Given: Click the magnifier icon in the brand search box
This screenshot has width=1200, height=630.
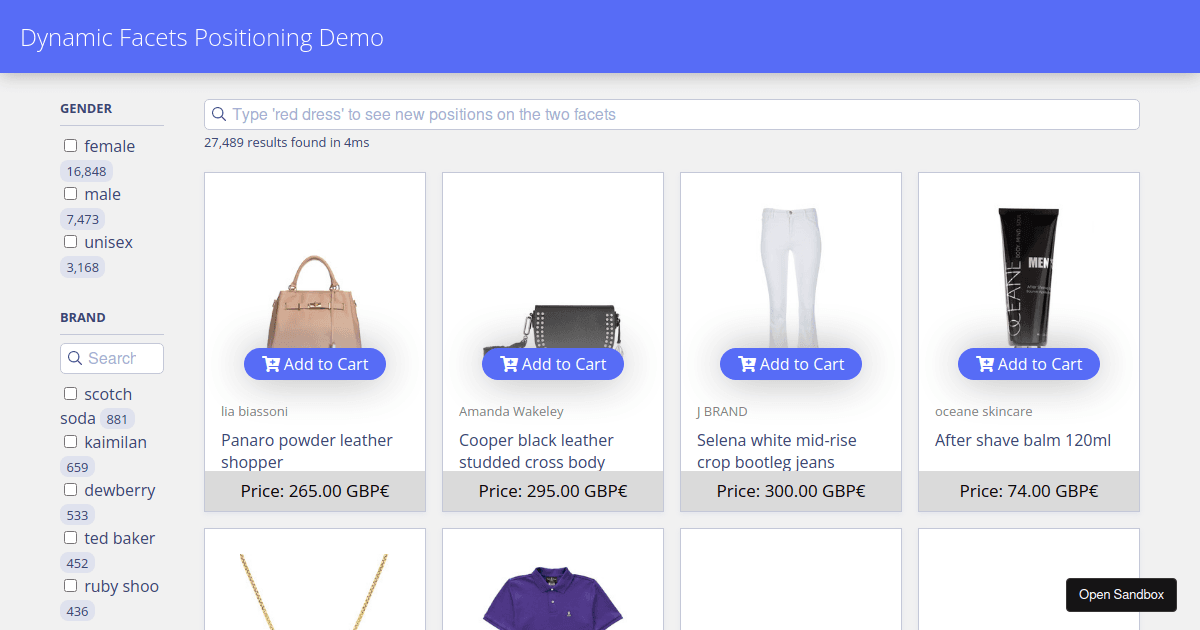Looking at the screenshot, I should (76, 358).
